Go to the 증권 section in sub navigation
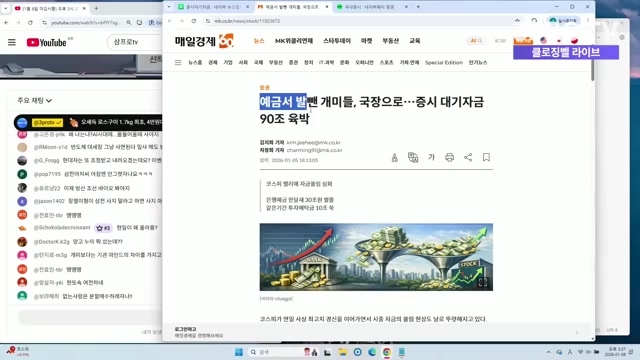The height and width of the screenshot is (360, 640). pos(293,62)
